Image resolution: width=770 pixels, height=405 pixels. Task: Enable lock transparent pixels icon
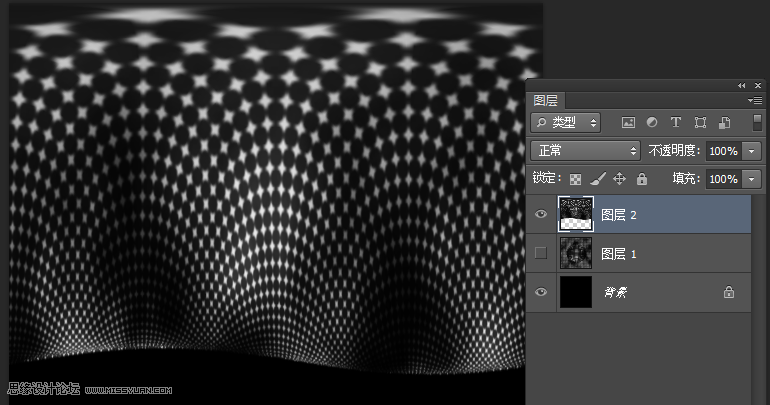575,179
